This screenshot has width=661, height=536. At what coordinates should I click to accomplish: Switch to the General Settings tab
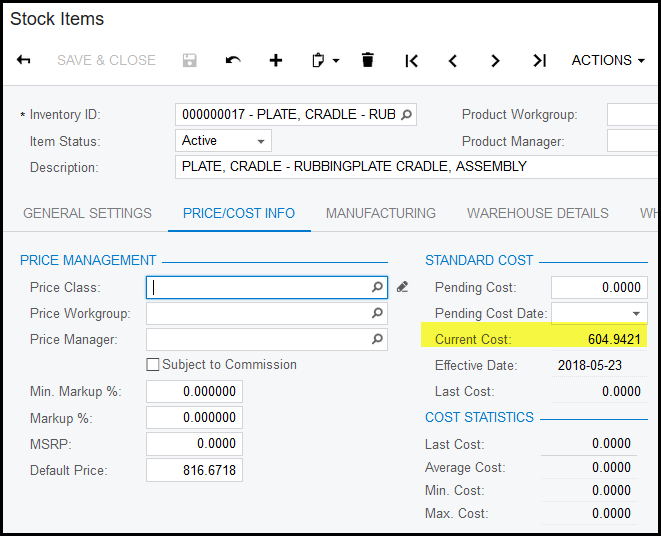coord(87,213)
